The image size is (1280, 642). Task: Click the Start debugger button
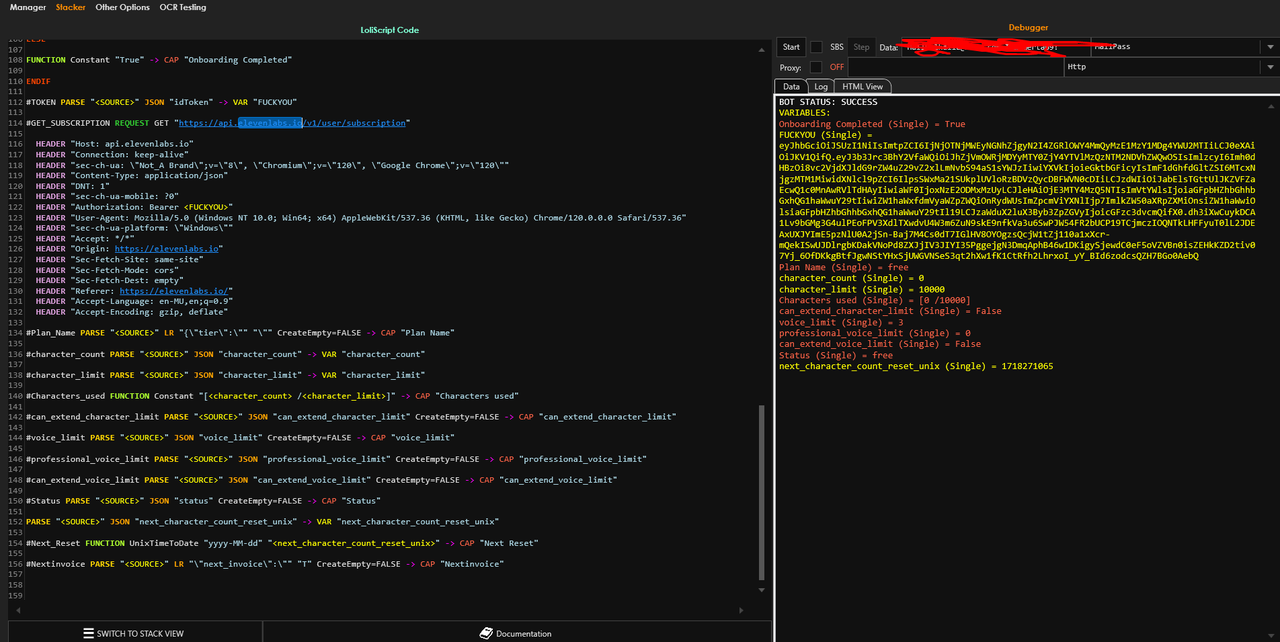coord(791,47)
